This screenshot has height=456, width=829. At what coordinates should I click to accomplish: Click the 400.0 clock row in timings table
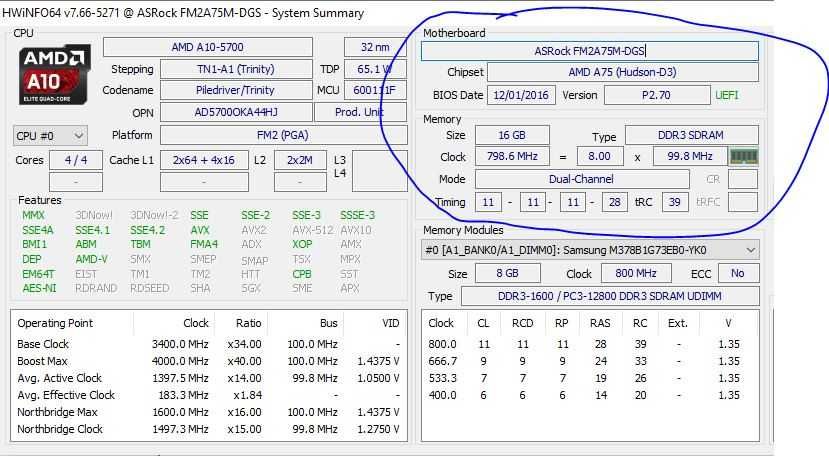pyautogui.click(x=590, y=395)
